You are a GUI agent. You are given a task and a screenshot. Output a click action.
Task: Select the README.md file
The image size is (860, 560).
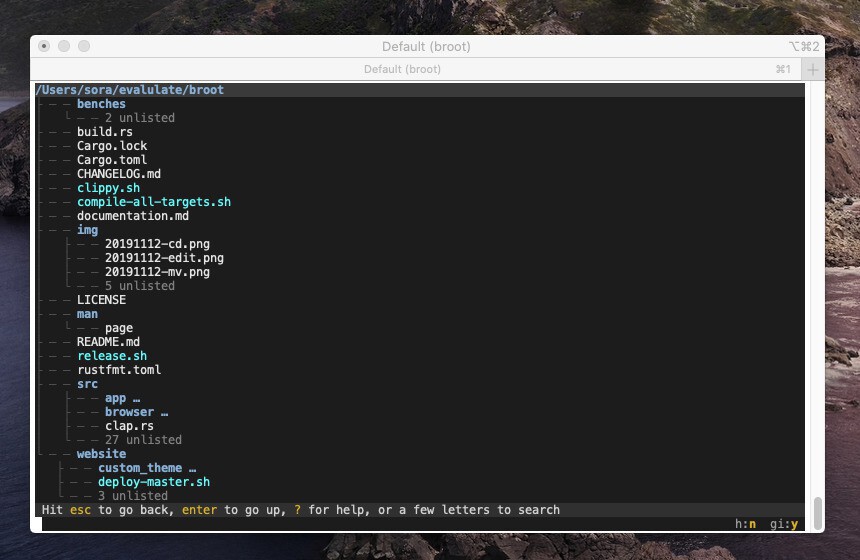coord(108,342)
